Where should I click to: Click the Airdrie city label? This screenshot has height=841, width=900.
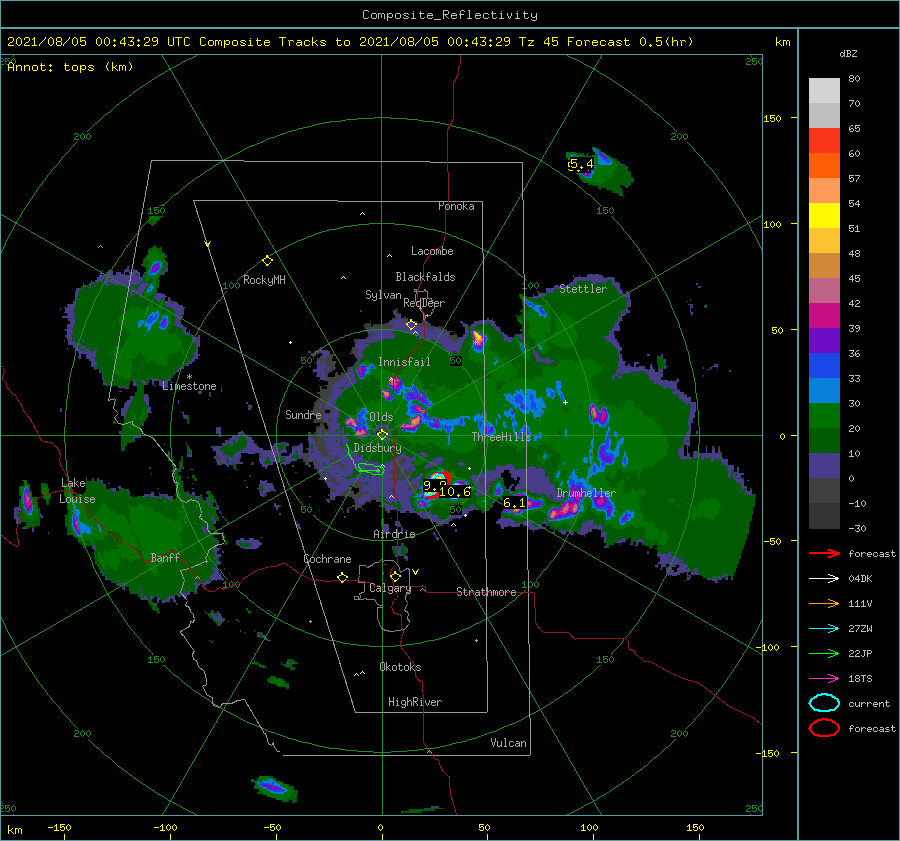(394, 534)
